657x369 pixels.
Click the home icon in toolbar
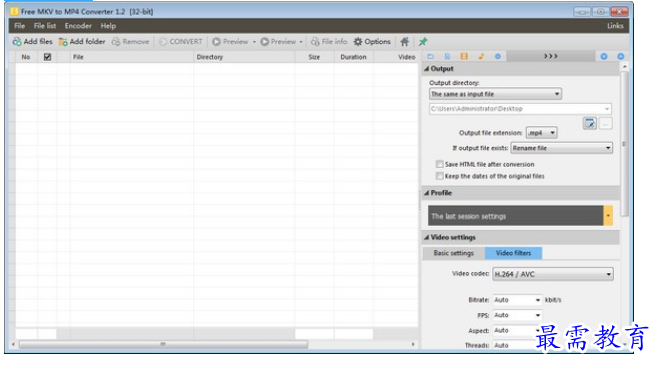click(404, 41)
